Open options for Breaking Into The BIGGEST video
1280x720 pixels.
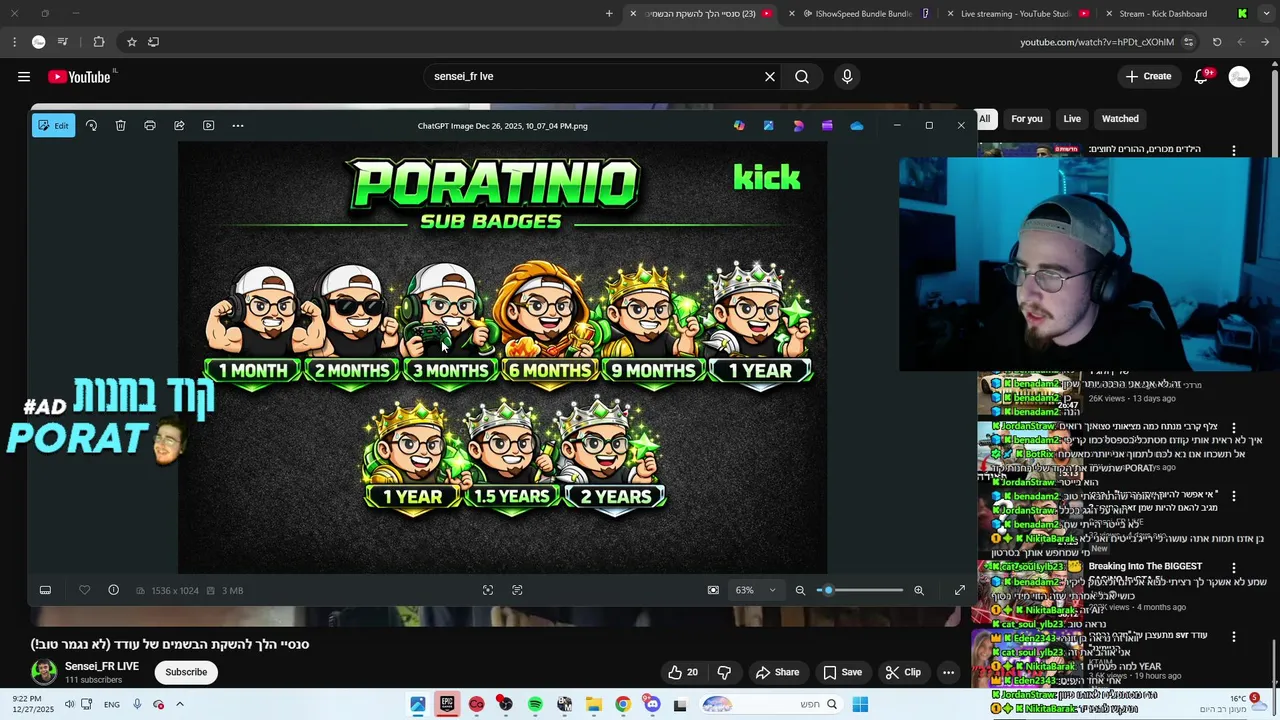point(1234,567)
